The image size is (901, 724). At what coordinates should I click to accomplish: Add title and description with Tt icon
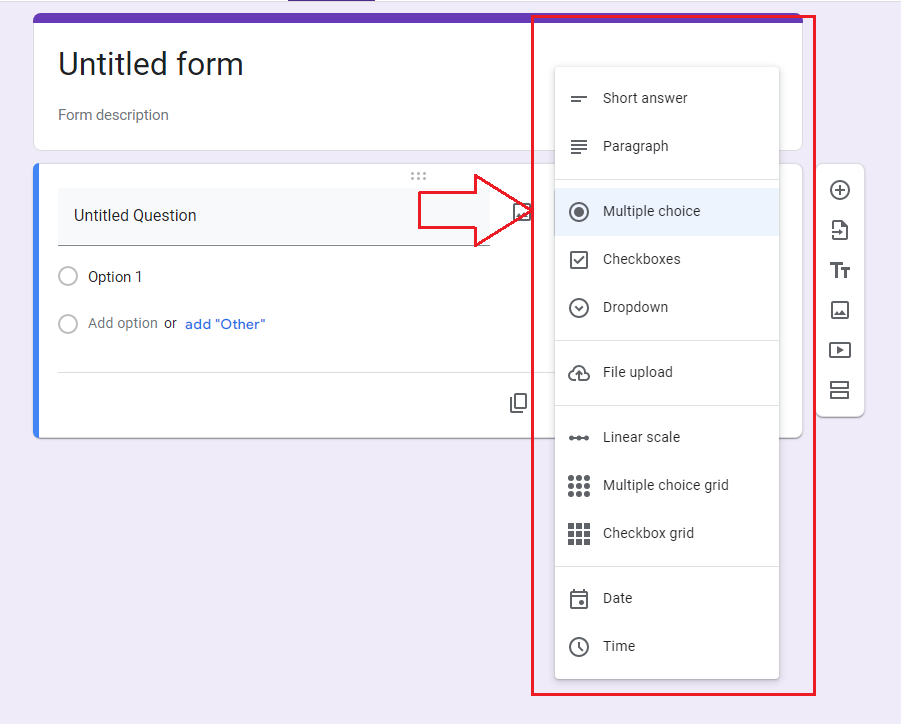tap(840, 270)
